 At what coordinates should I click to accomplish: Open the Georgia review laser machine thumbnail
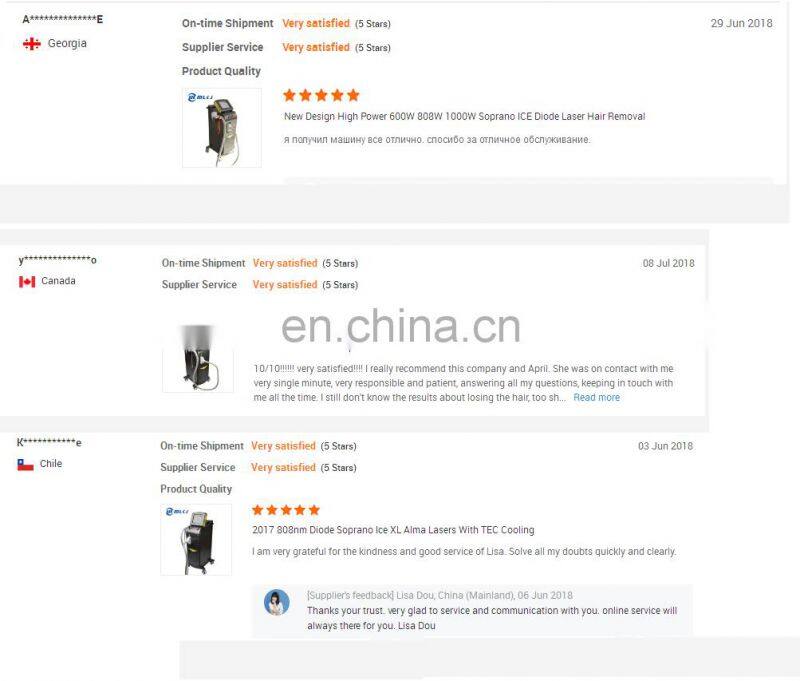(x=222, y=128)
